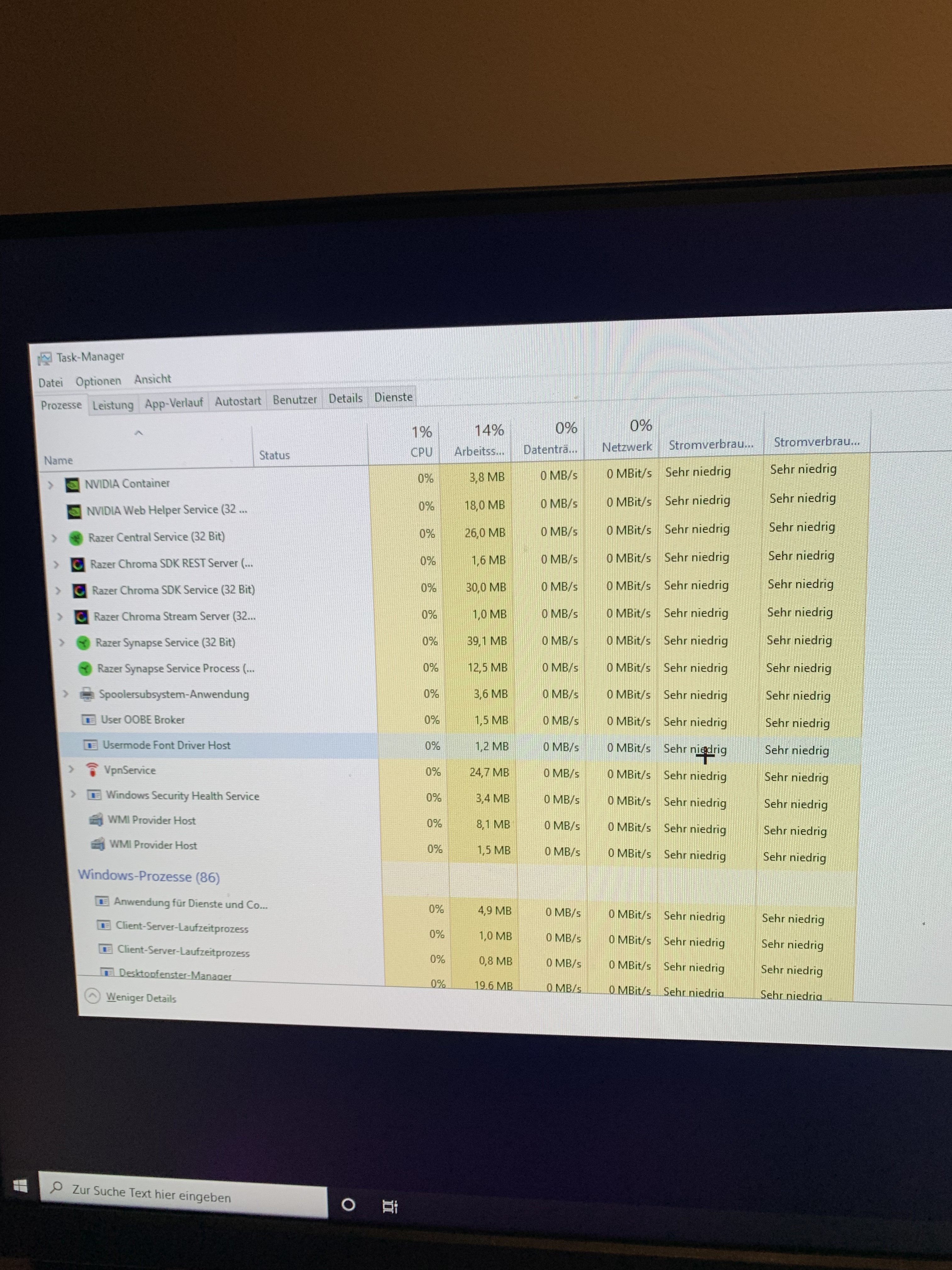Click the Razer Synapse Service icon
The image size is (952, 1270).
(83, 643)
